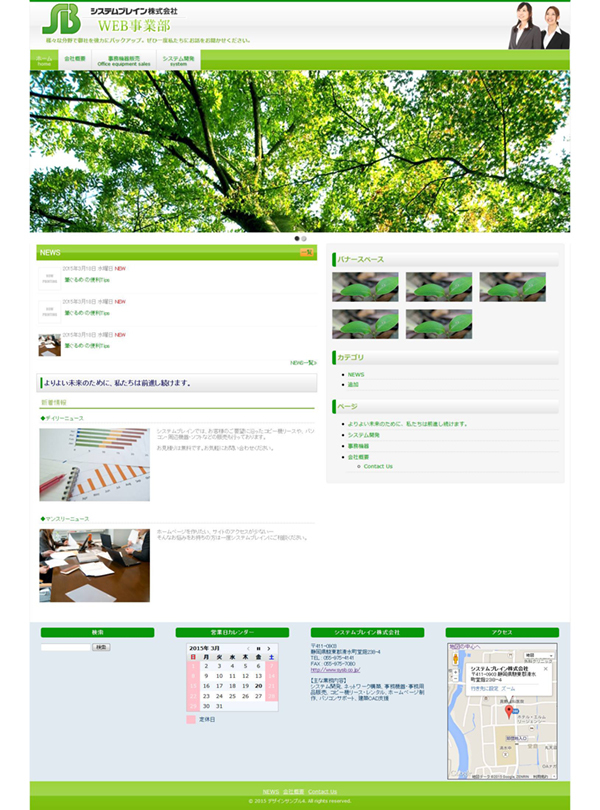The height and width of the screenshot is (810, 600).
Task: Open Contact Us in the footer bar
Action: pos(322,791)
